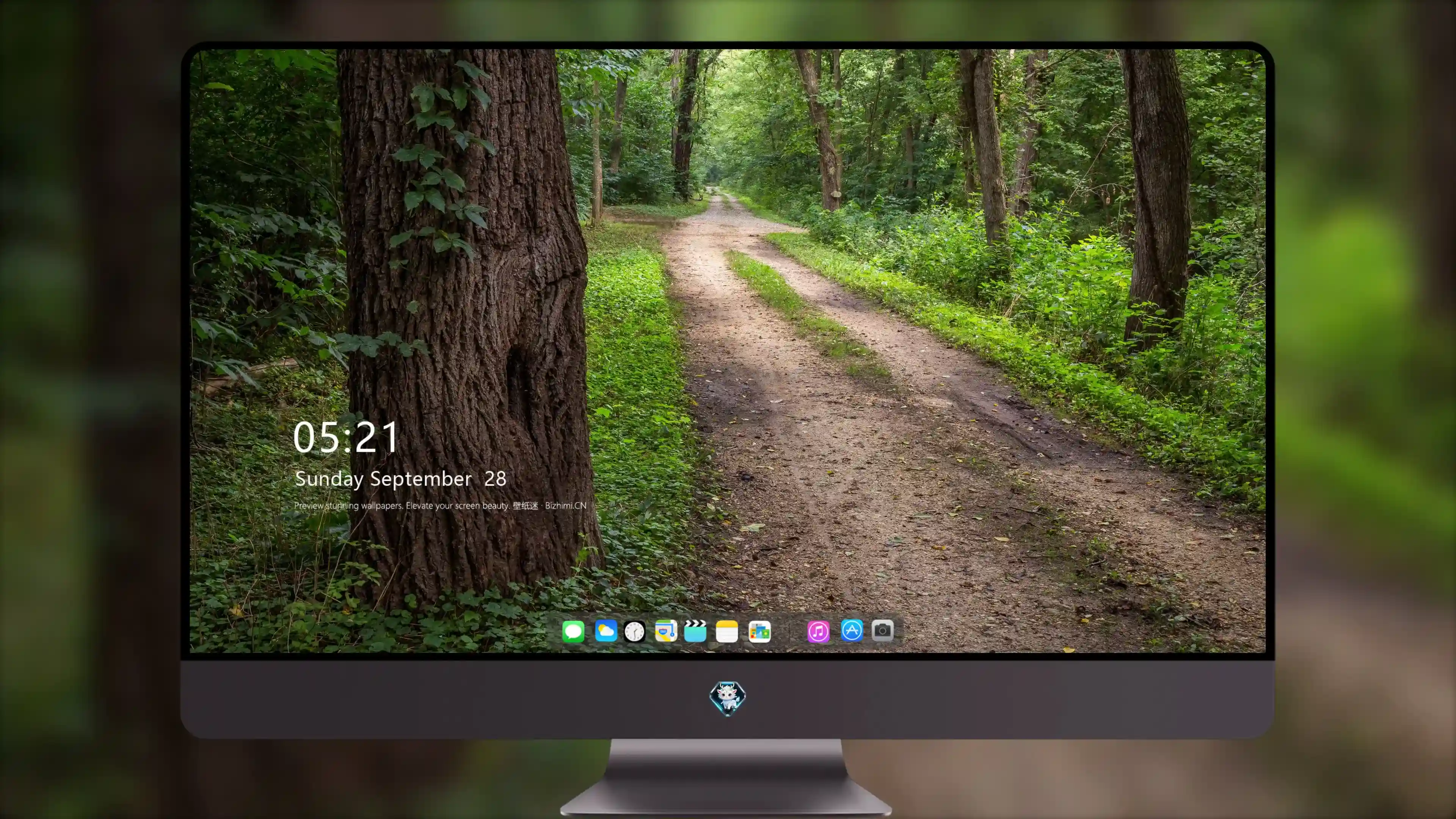
Task: Click the dragon logo on monitor chin
Action: [x=728, y=698]
